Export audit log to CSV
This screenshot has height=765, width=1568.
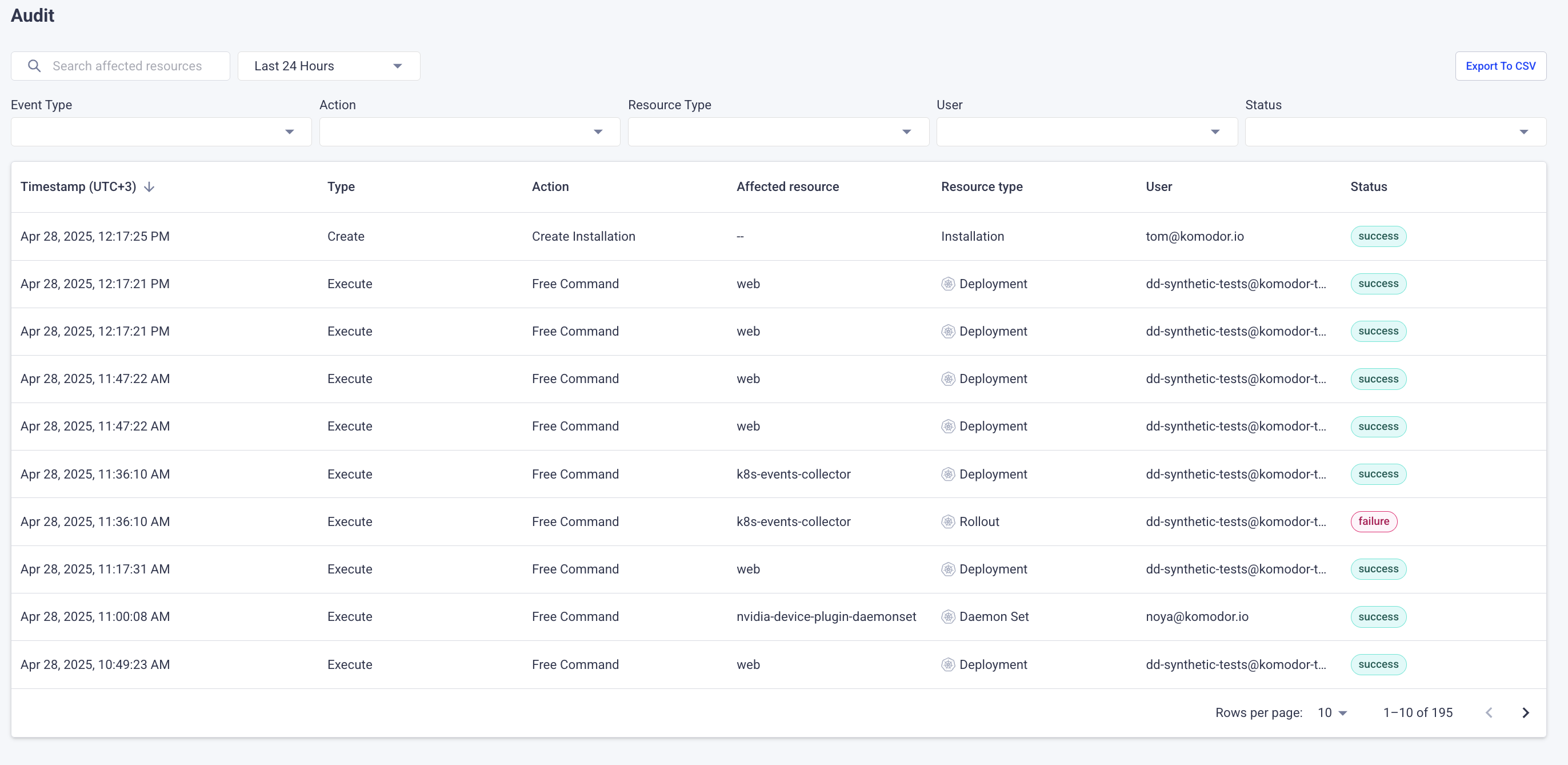tap(1501, 66)
